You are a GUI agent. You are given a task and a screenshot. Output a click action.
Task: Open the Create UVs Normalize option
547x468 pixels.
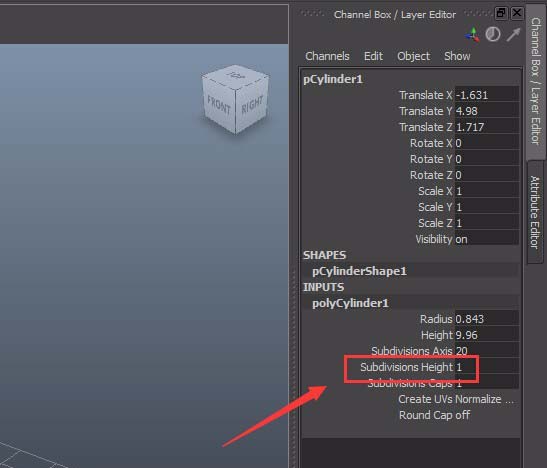456,399
